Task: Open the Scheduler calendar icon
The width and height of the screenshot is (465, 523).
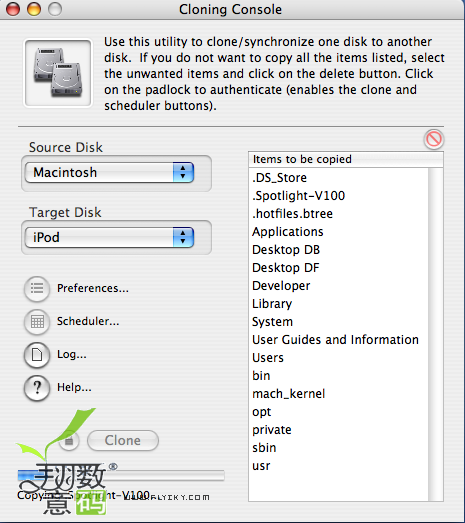Action: [x=37, y=322]
